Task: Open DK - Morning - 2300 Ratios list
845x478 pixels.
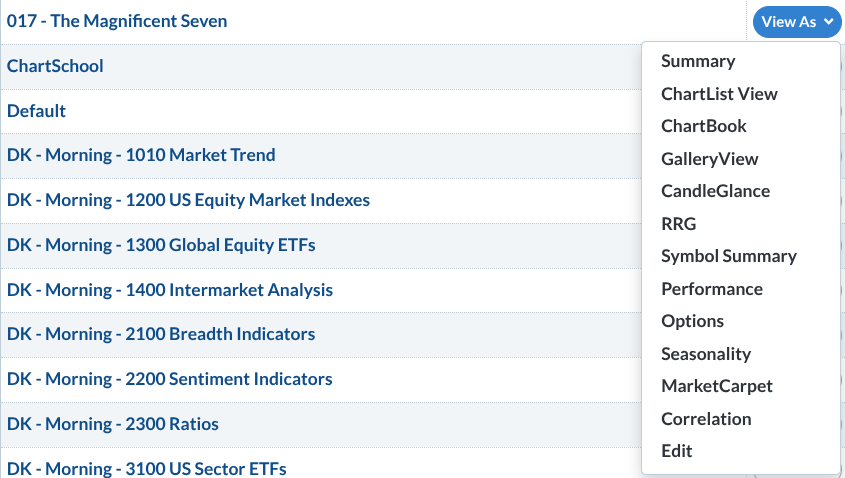Action: pos(113,424)
